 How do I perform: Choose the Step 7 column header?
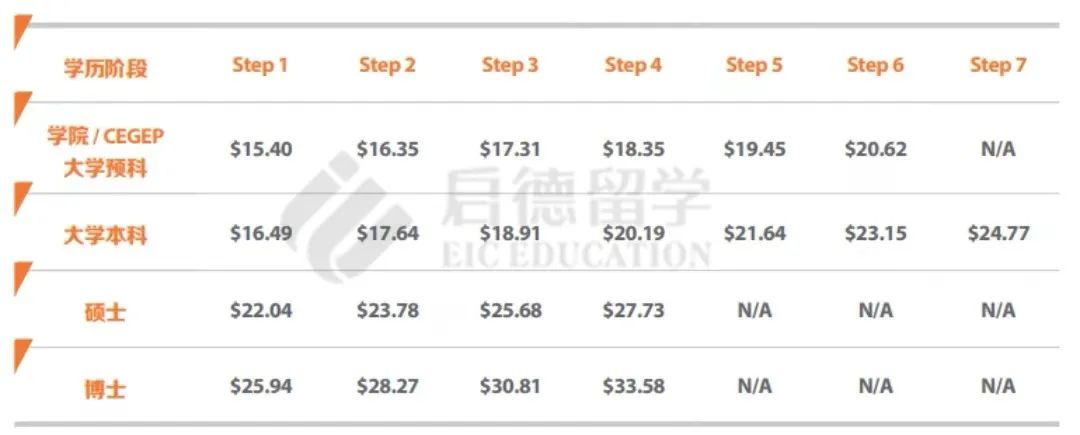997,66
